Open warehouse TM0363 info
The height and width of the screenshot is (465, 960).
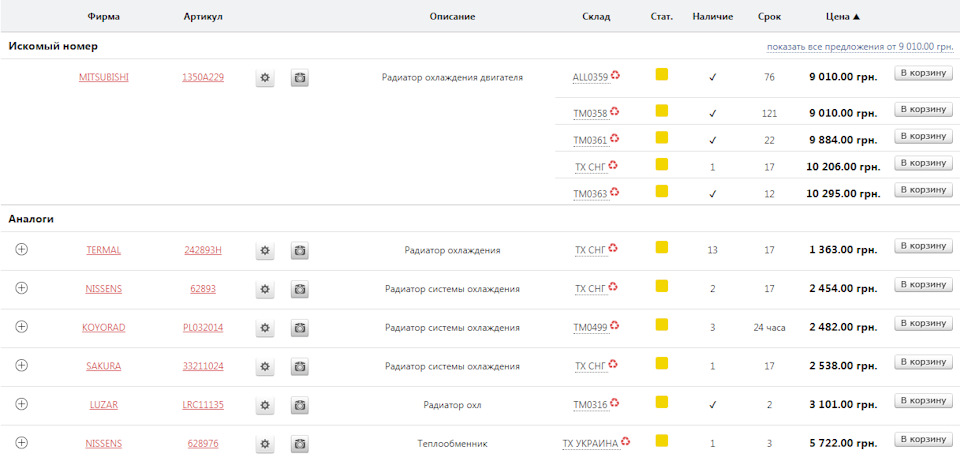point(590,195)
